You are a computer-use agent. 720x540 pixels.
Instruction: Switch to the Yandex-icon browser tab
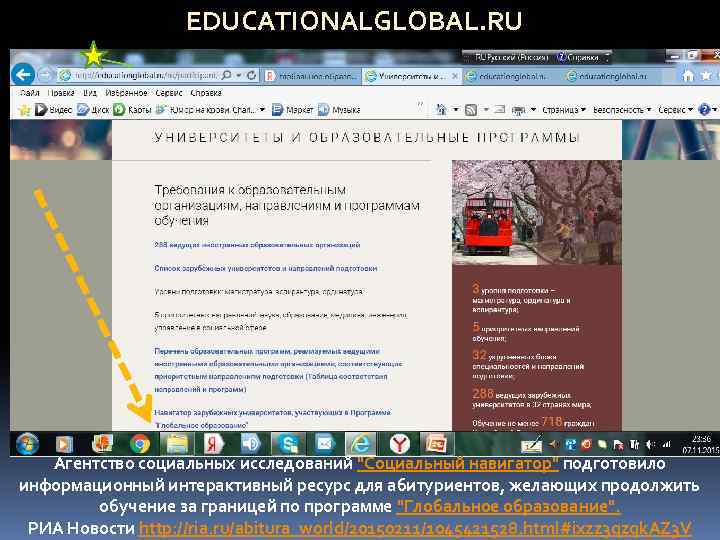click(x=311, y=76)
